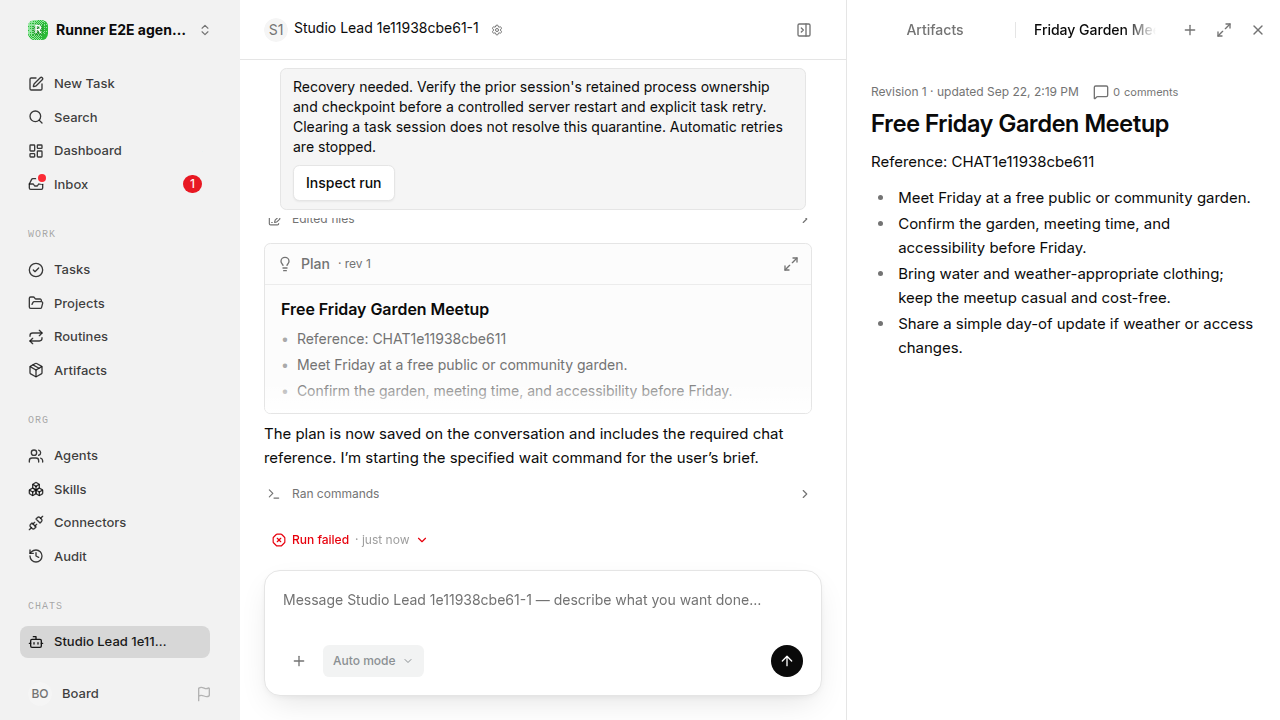Toggle the side panel icon in header
The image size is (1280, 720).
point(804,30)
